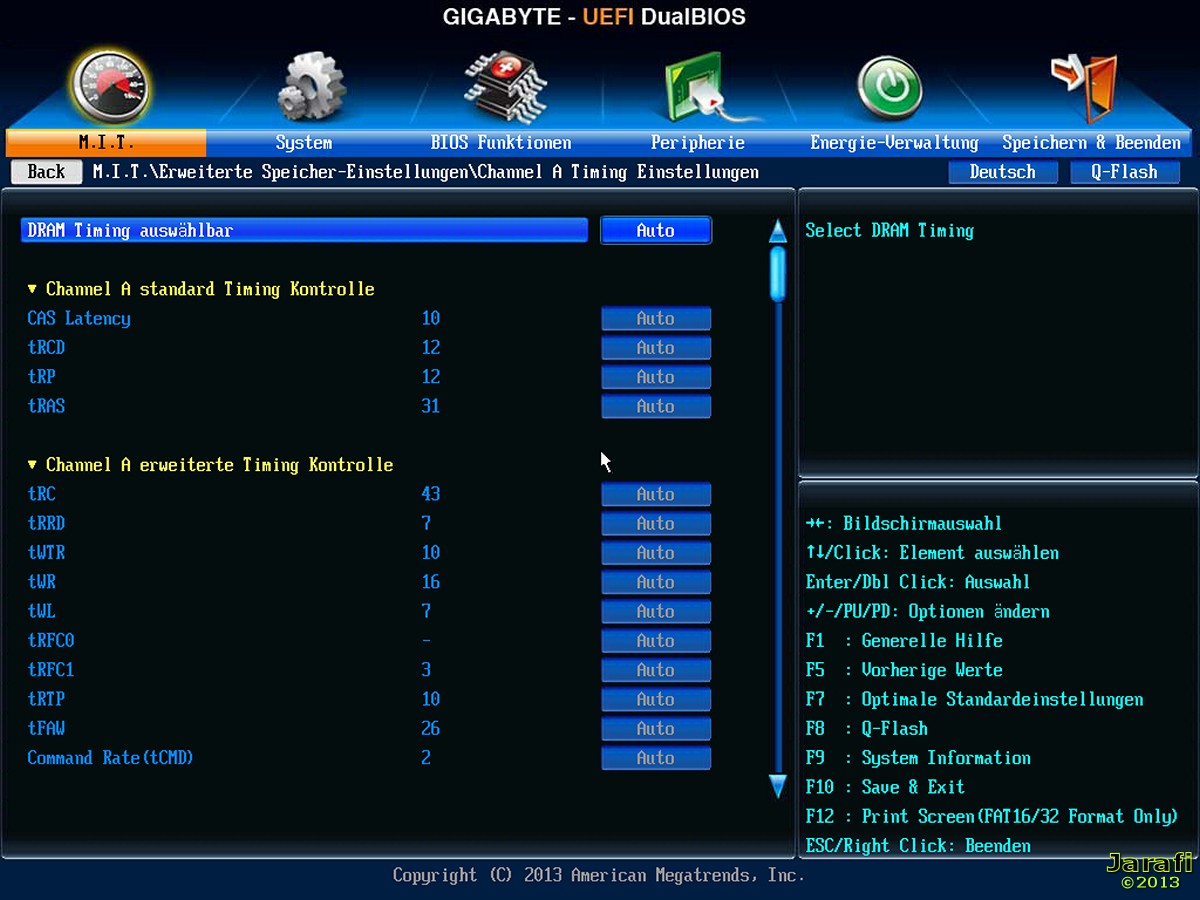Open the BIOS Funktionen tab
The width and height of the screenshot is (1200, 900).
[x=501, y=143]
